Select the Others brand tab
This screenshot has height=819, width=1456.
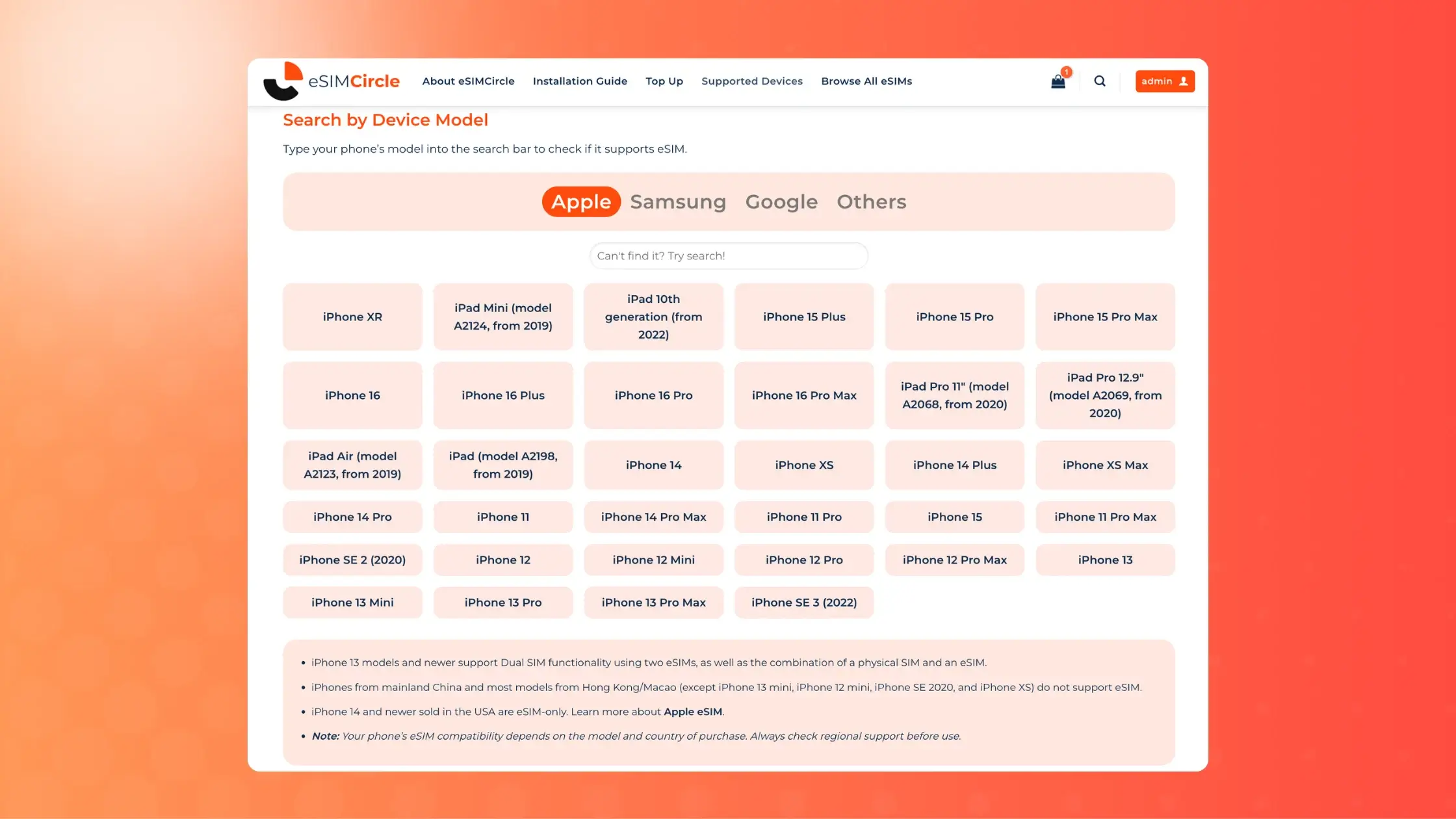pyautogui.click(x=871, y=201)
